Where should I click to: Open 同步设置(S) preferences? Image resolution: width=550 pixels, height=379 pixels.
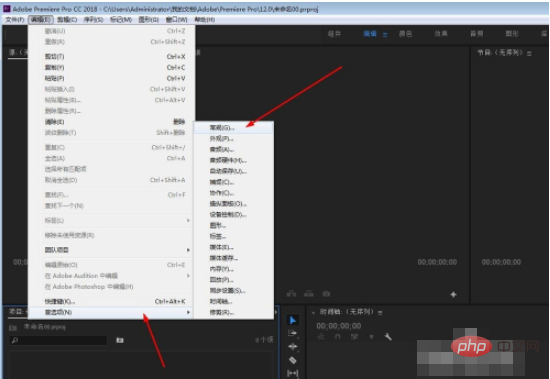(x=234, y=291)
